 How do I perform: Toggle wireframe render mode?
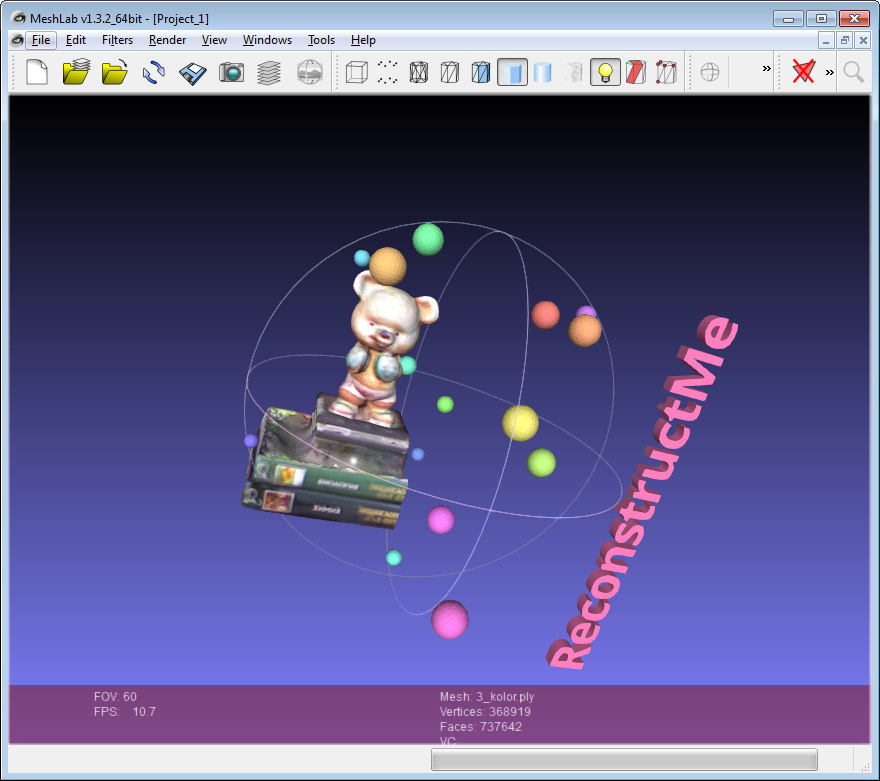click(419, 72)
